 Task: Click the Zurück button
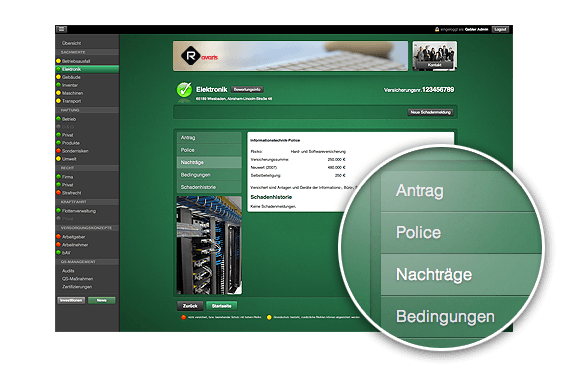[x=190, y=306]
